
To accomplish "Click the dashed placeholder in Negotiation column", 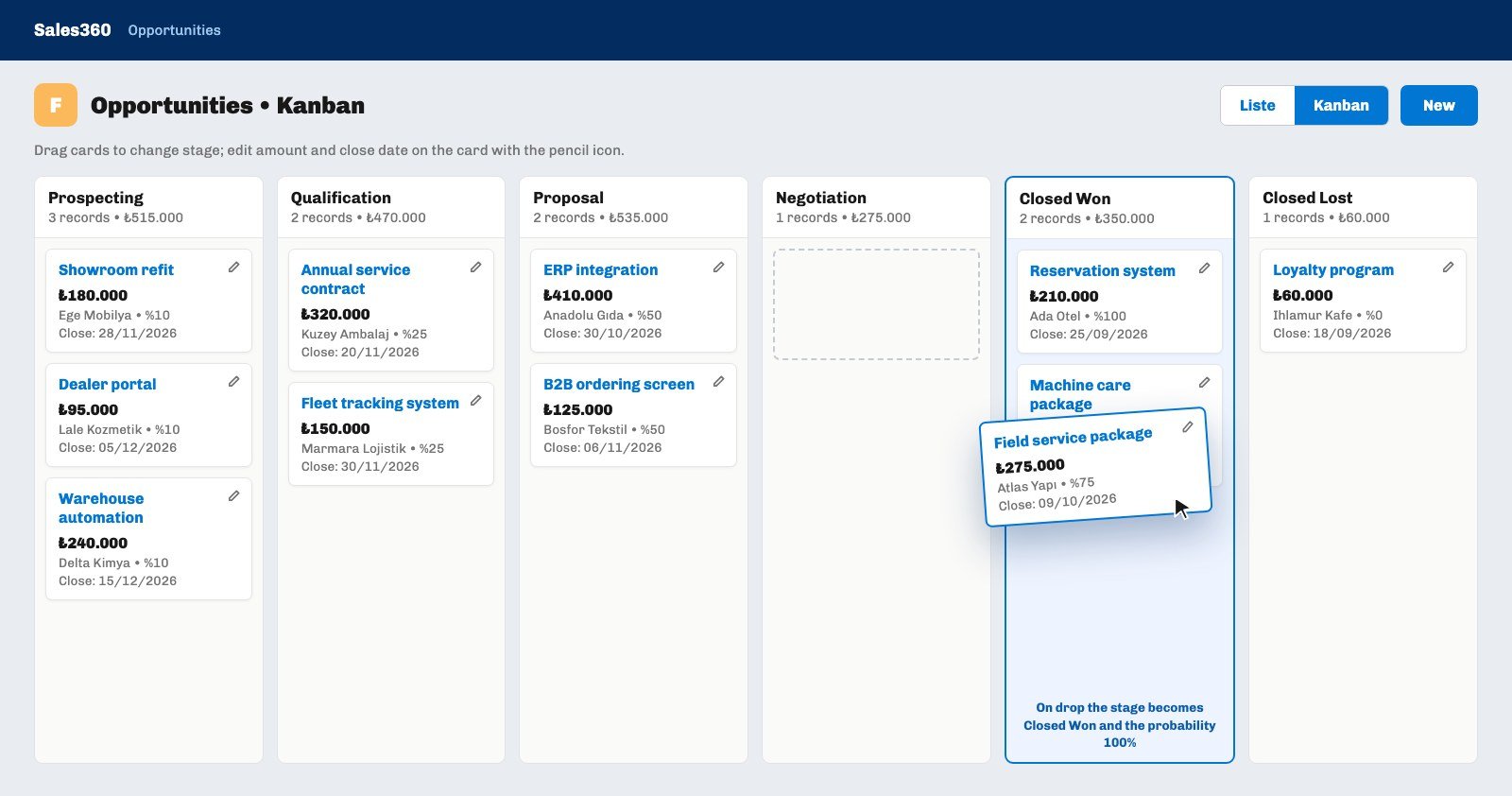I will click(876, 304).
